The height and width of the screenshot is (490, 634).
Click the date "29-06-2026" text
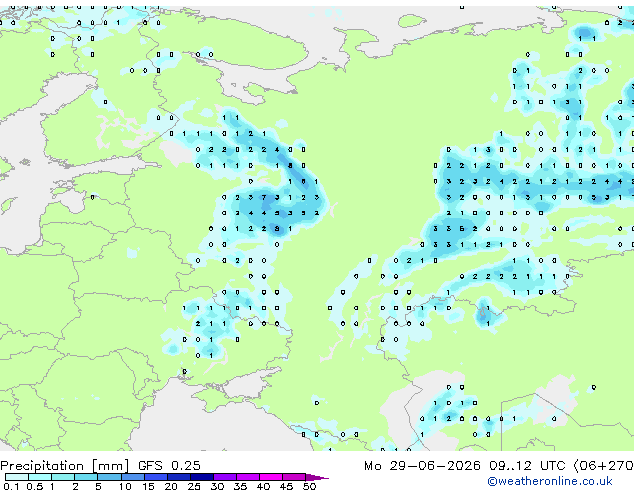click(435, 466)
